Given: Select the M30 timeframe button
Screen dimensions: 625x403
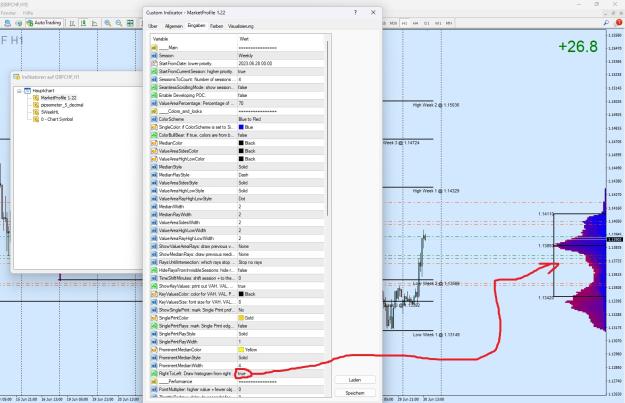Looking at the screenshot, I should pos(393,23).
